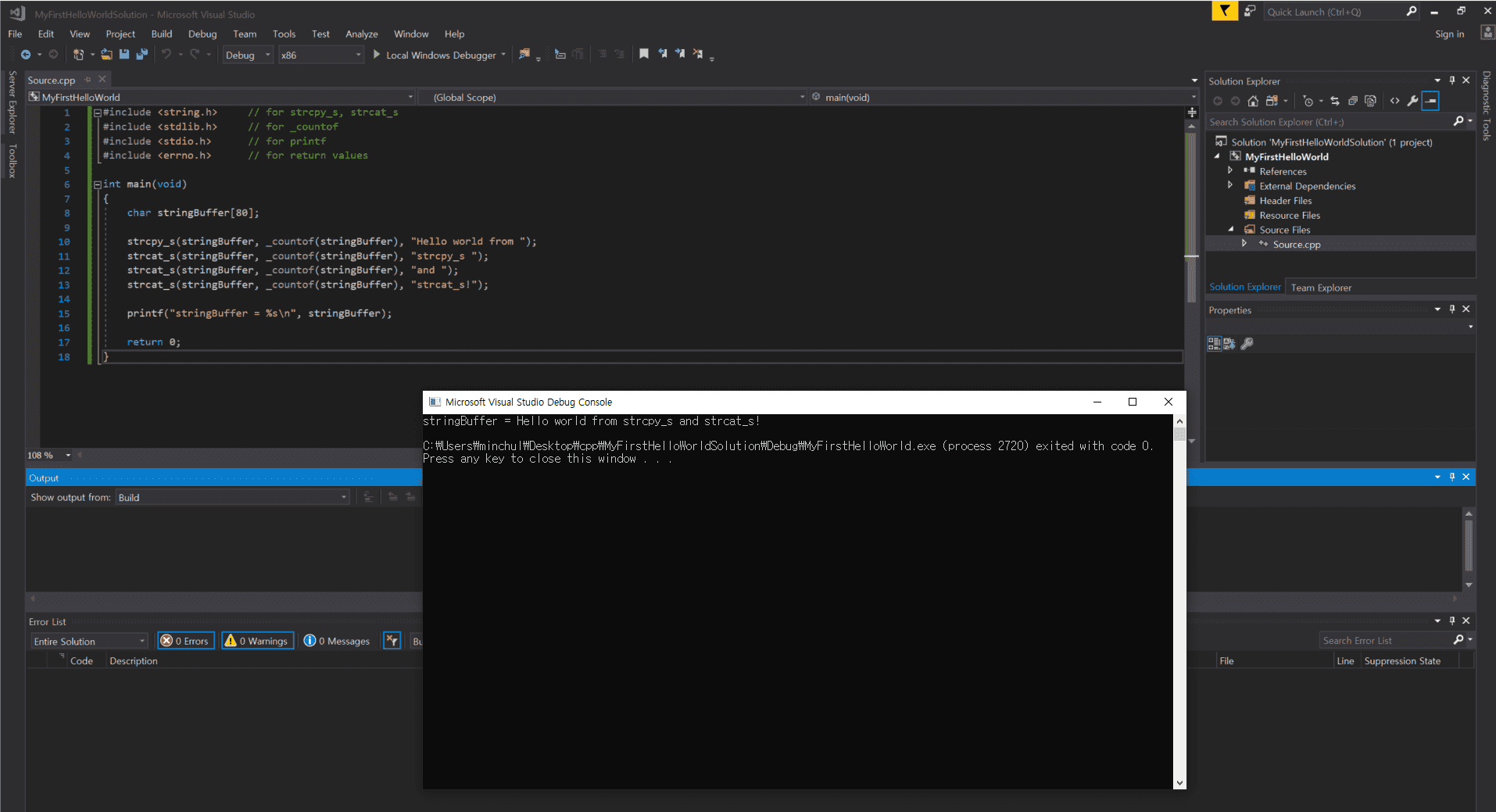Open the Entire Solution scope dropdown
1496x812 pixels.
(x=89, y=641)
